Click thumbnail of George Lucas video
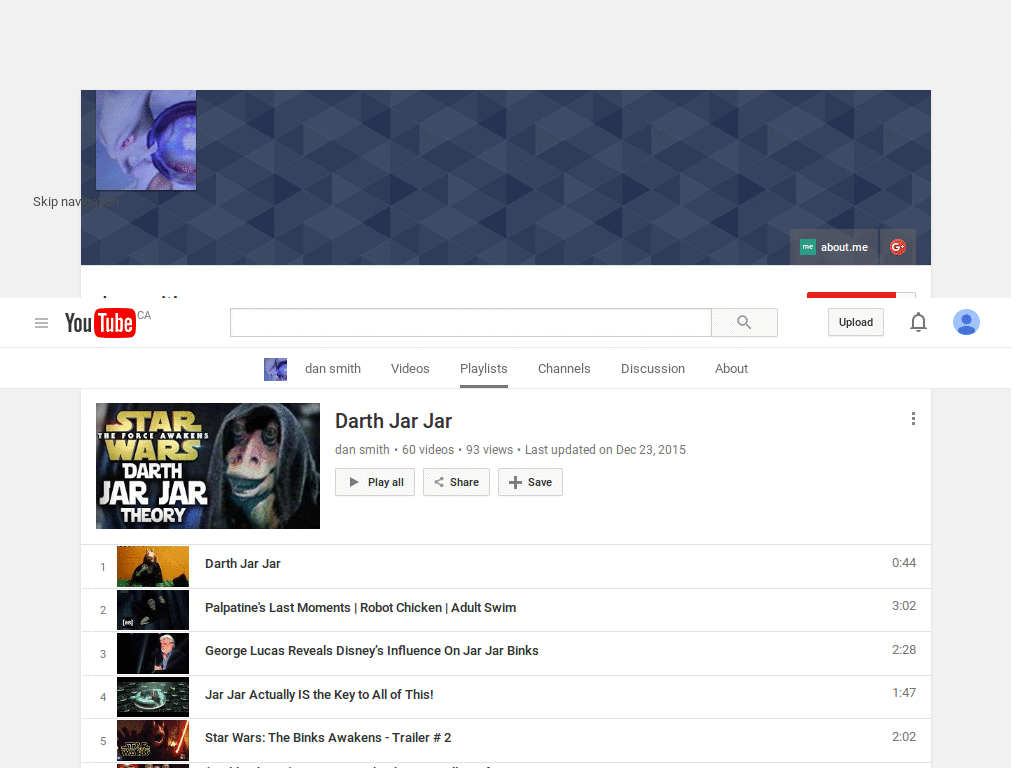The image size is (1024, 768). [153, 653]
